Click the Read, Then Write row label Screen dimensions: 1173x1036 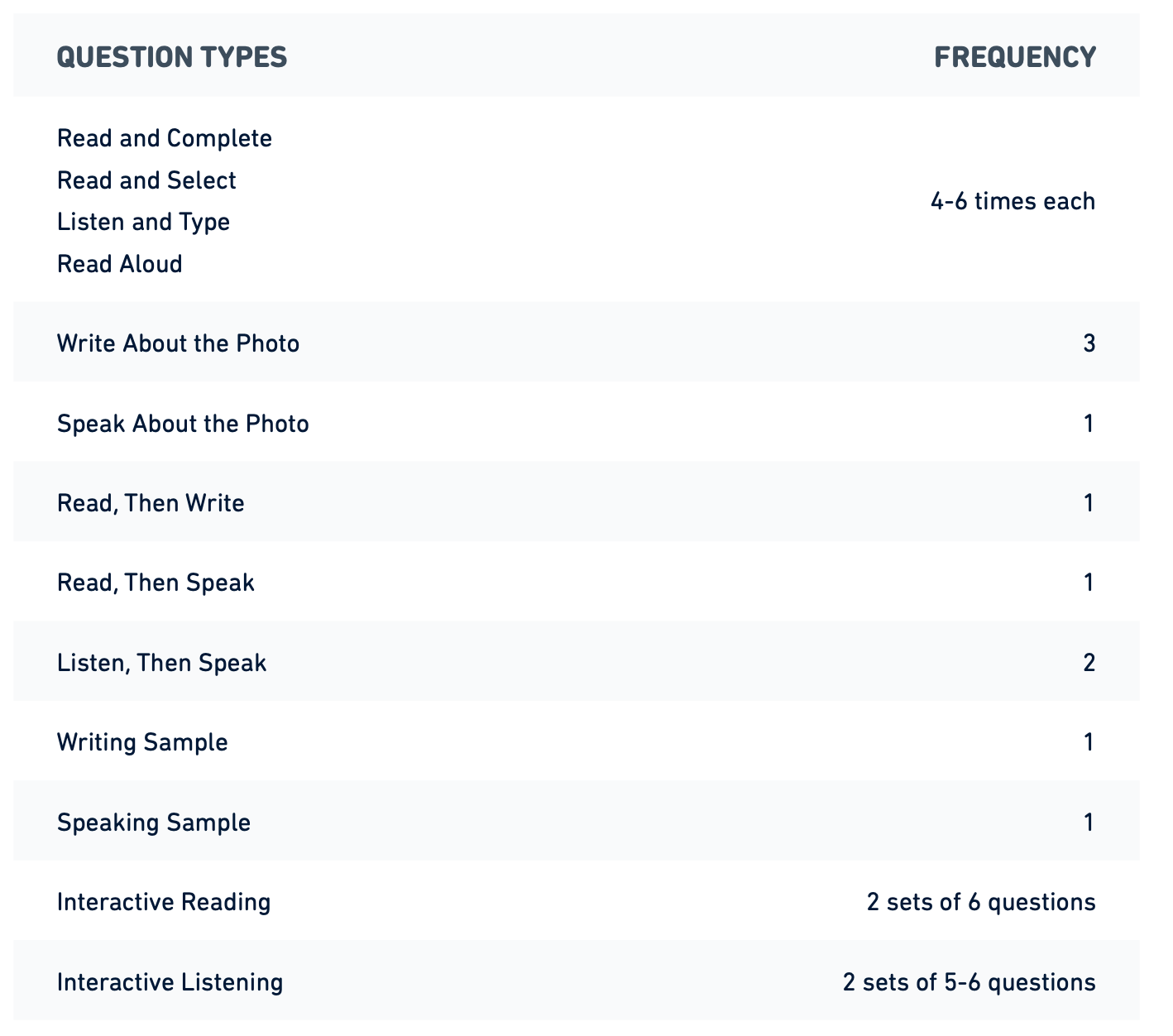151,503
